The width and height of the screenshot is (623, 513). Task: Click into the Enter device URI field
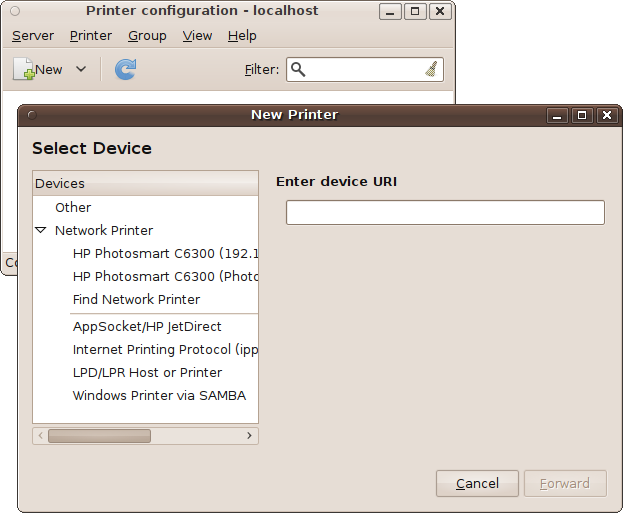[x=445, y=213]
